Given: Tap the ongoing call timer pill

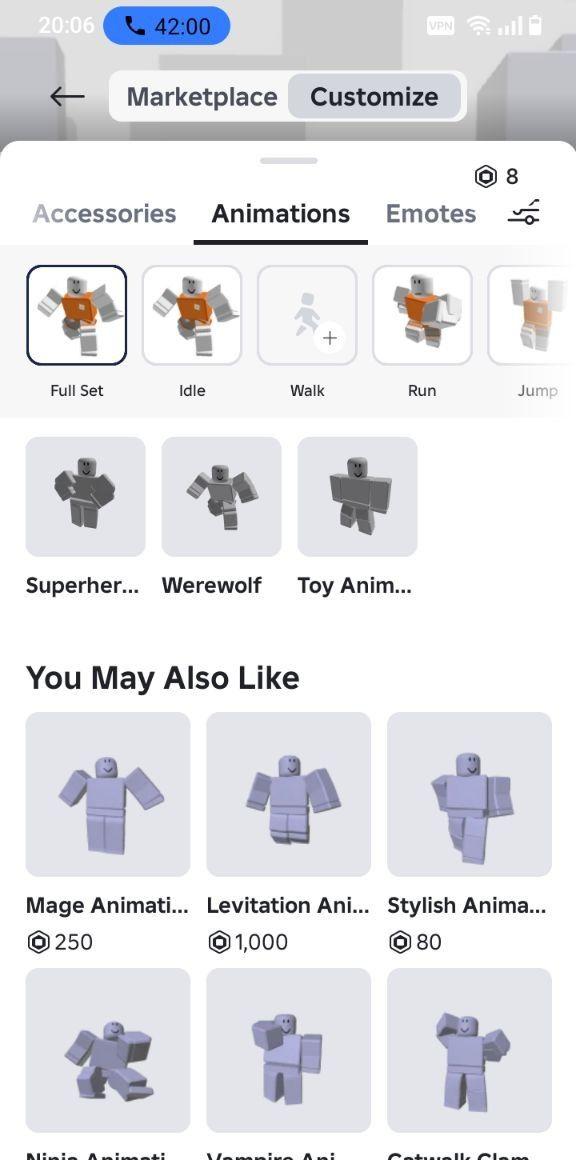Looking at the screenshot, I should (166, 26).
